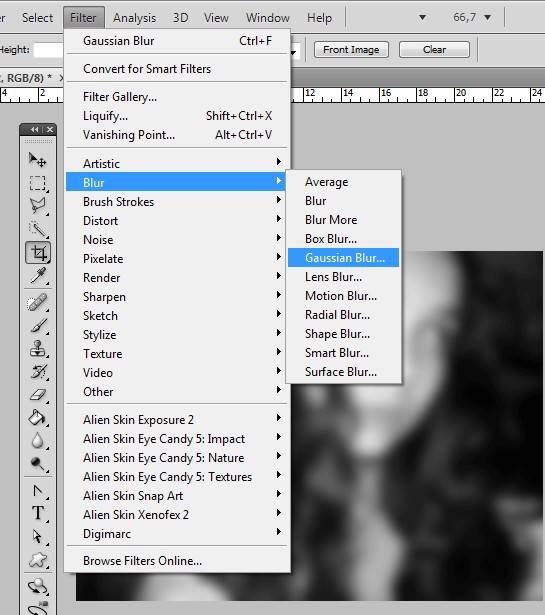Image resolution: width=545 pixels, height=615 pixels.
Task: Close the tools panel
Action: (x=50, y=129)
